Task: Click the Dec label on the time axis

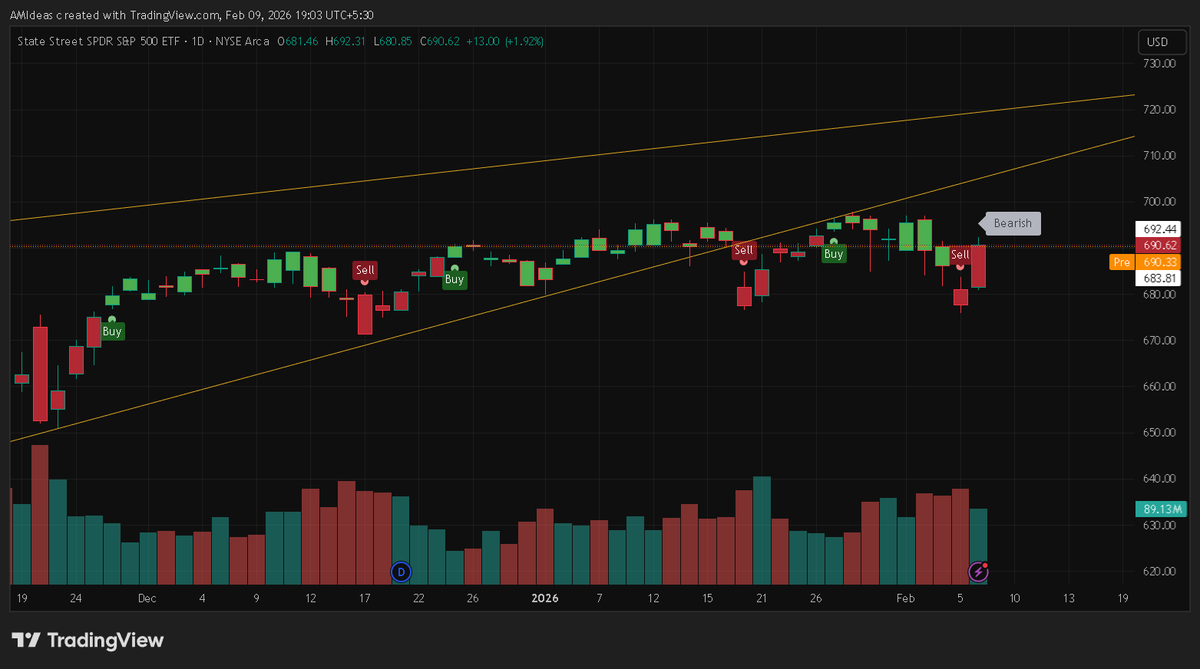Action: (147, 599)
